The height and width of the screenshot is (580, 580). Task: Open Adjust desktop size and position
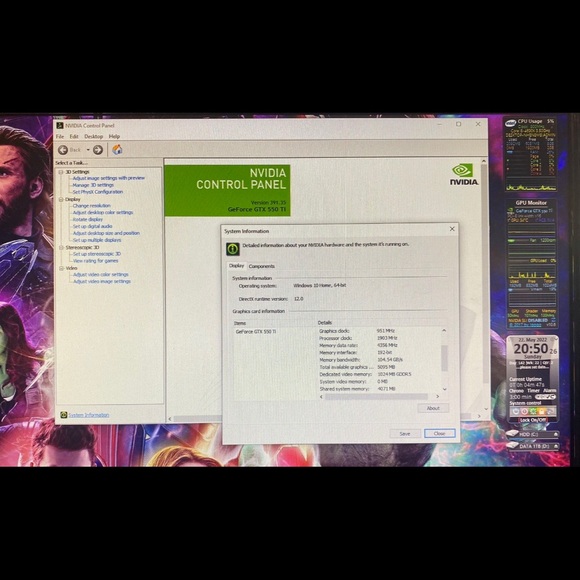(106, 233)
